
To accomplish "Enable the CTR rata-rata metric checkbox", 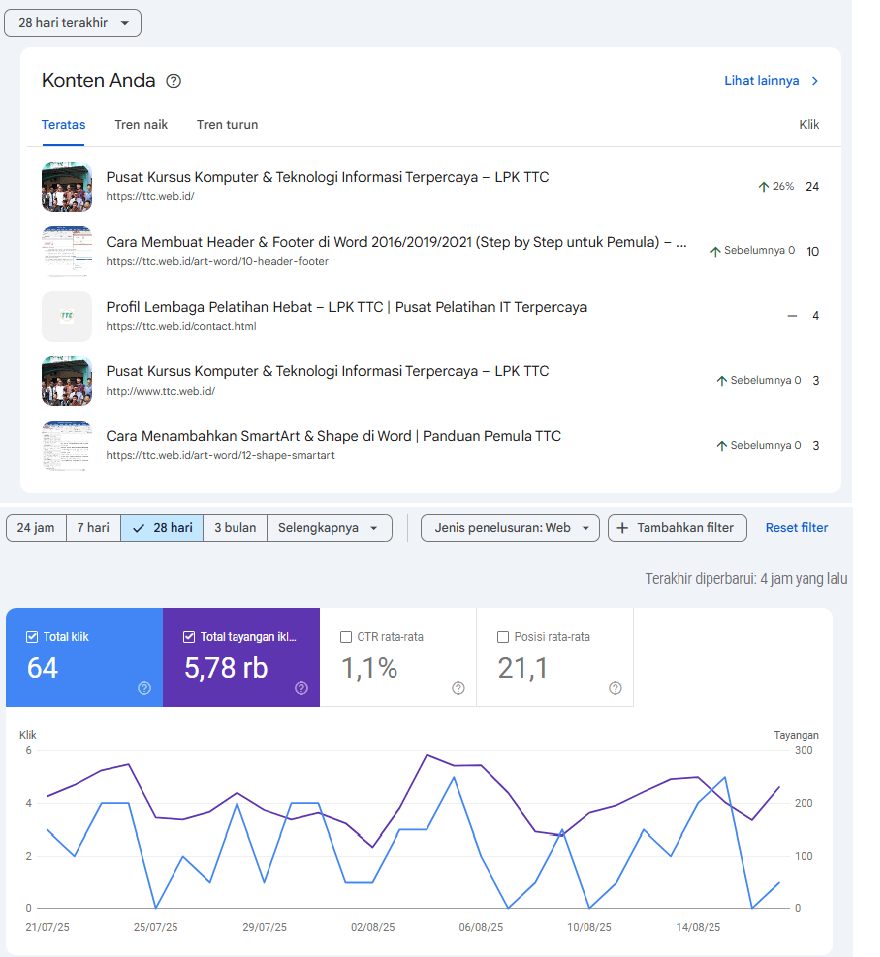I will click(x=345, y=635).
